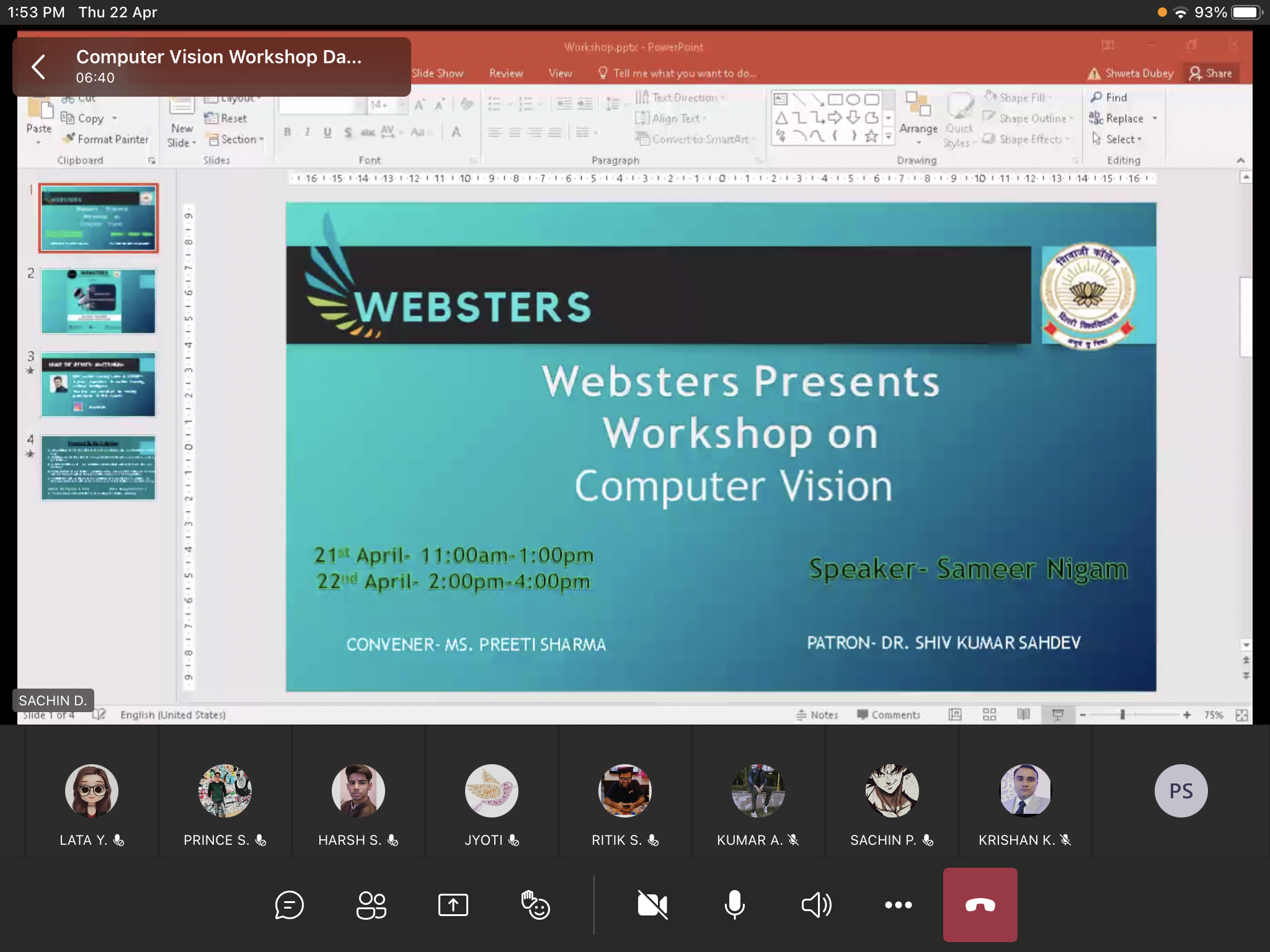Hang up the call

tap(980, 905)
